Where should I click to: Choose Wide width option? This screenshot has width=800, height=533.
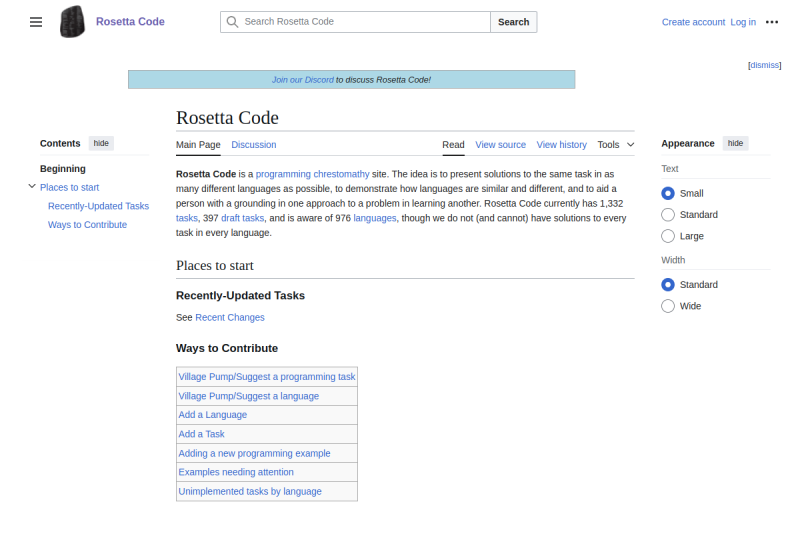[668, 306]
